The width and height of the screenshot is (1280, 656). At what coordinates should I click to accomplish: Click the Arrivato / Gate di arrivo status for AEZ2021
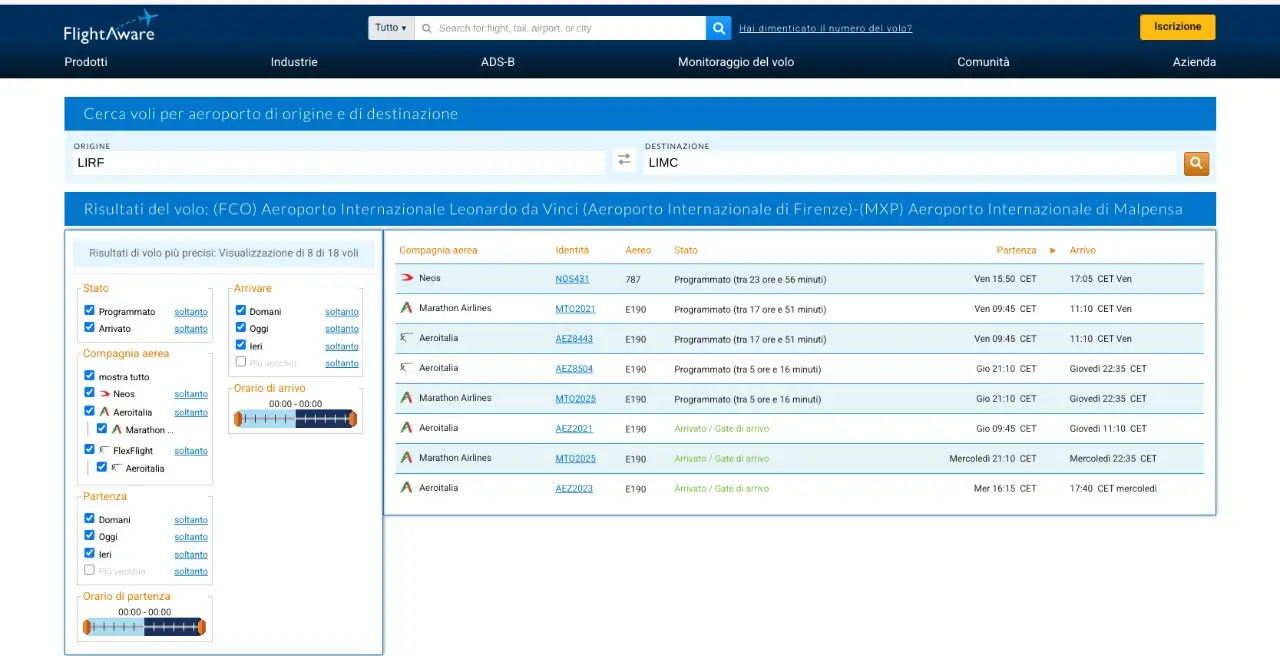(x=722, y=429)
